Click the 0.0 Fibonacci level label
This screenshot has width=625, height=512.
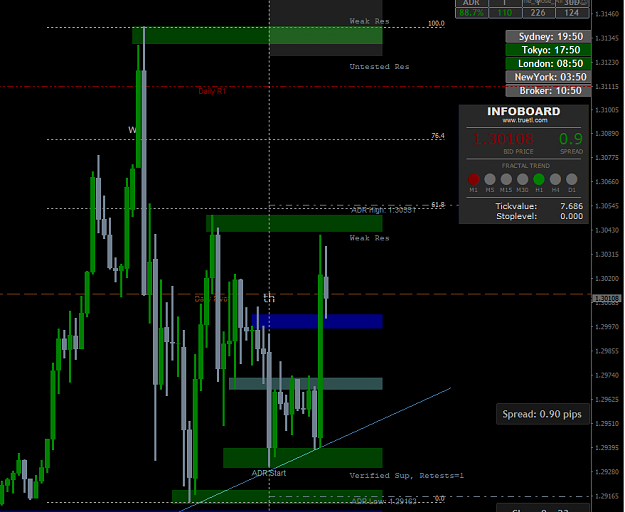click(439, 498)
